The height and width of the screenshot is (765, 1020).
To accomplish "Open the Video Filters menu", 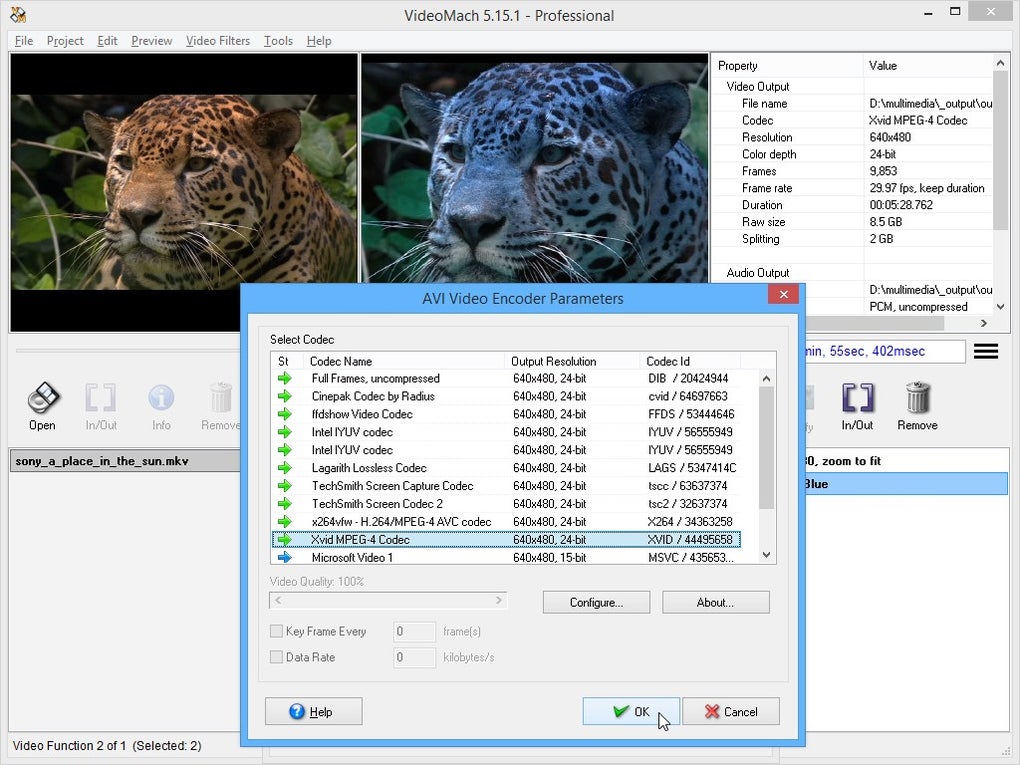I will coord(219,41).
